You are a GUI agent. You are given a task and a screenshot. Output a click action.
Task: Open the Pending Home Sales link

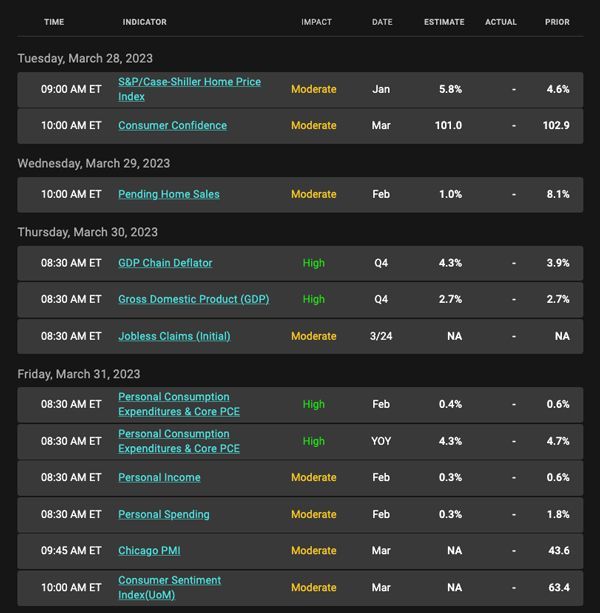[x=169, y=194]
